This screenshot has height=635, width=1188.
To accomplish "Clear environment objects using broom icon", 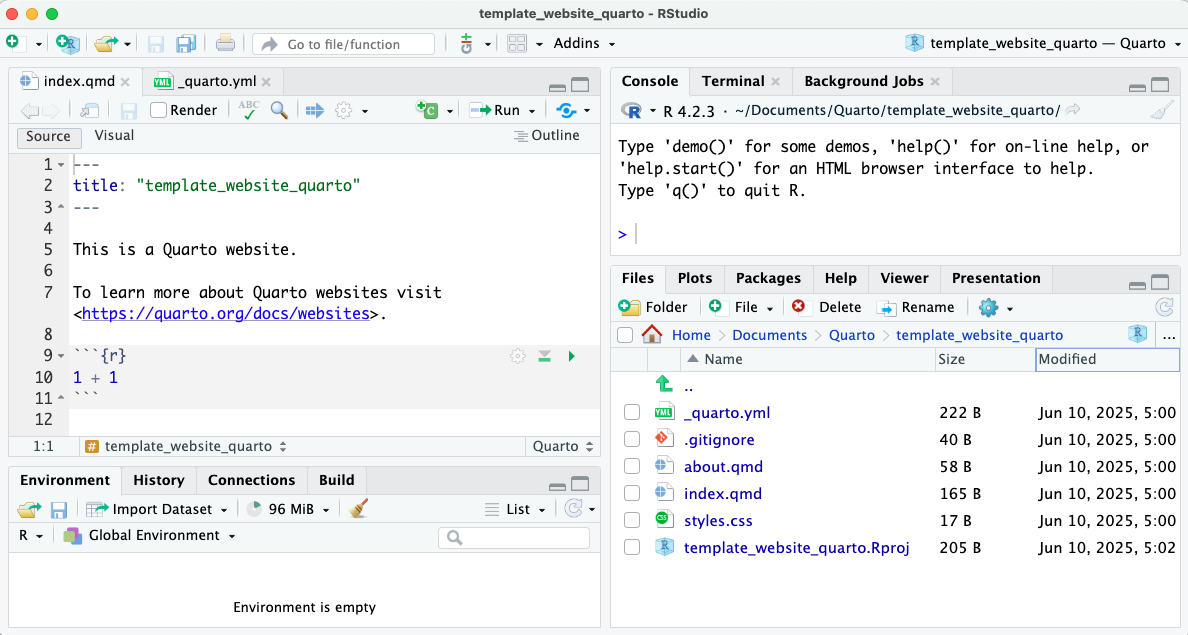I will 359,509.
